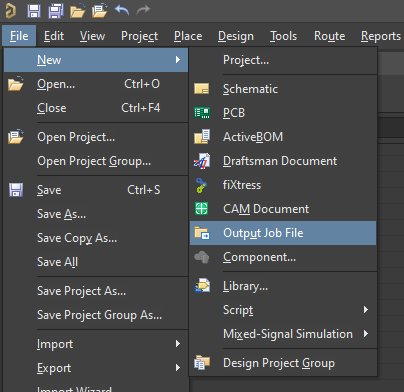This screenshot has width=404, height=392.
Task: Open the Place menu
Action: pos(188,36)
